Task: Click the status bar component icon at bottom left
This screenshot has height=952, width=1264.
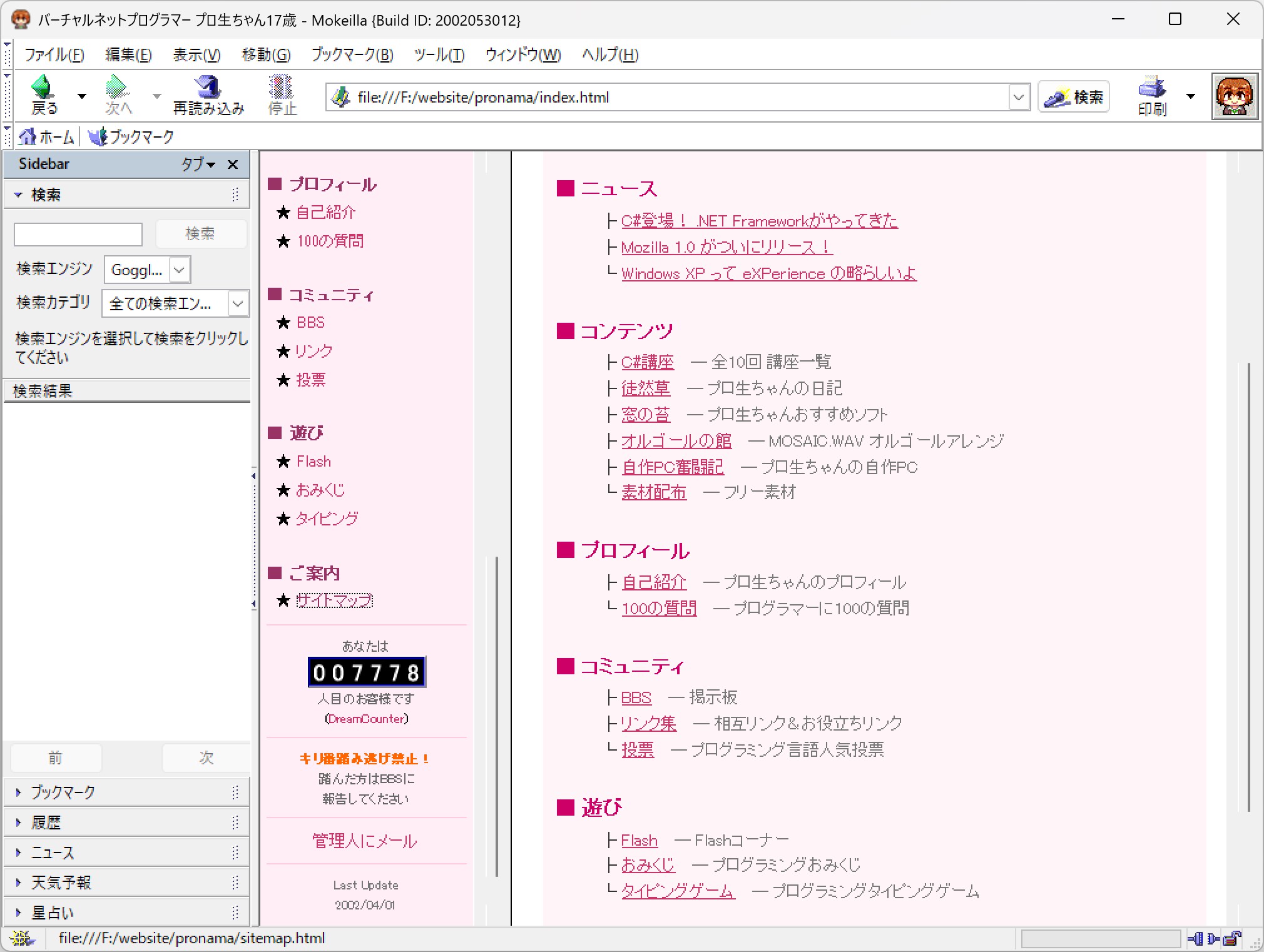Action: click(23, 938)
